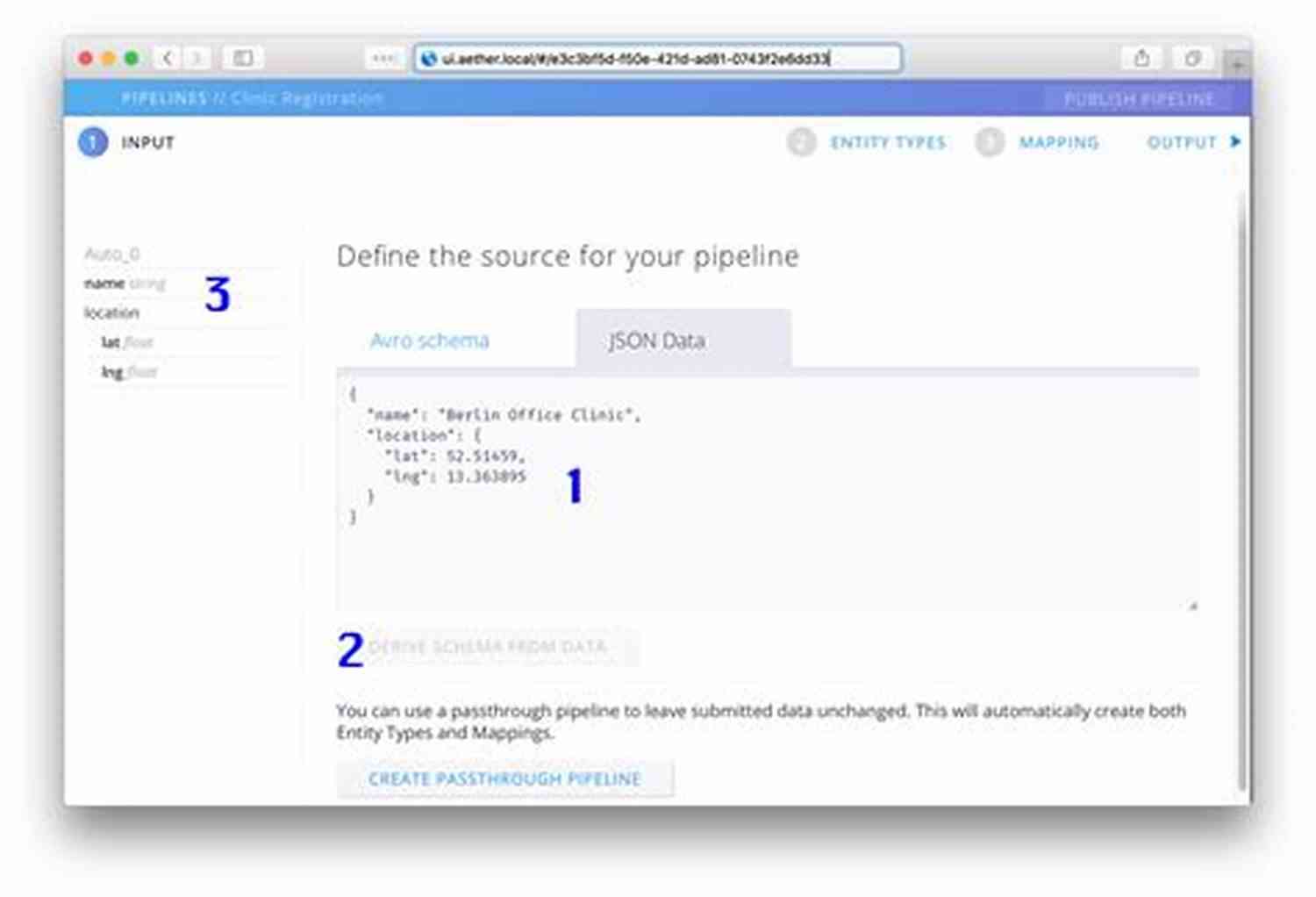Click the "location": { JSON line
Image resolution: width=1316 pixels, height=897 pixels.
point(424,435)
